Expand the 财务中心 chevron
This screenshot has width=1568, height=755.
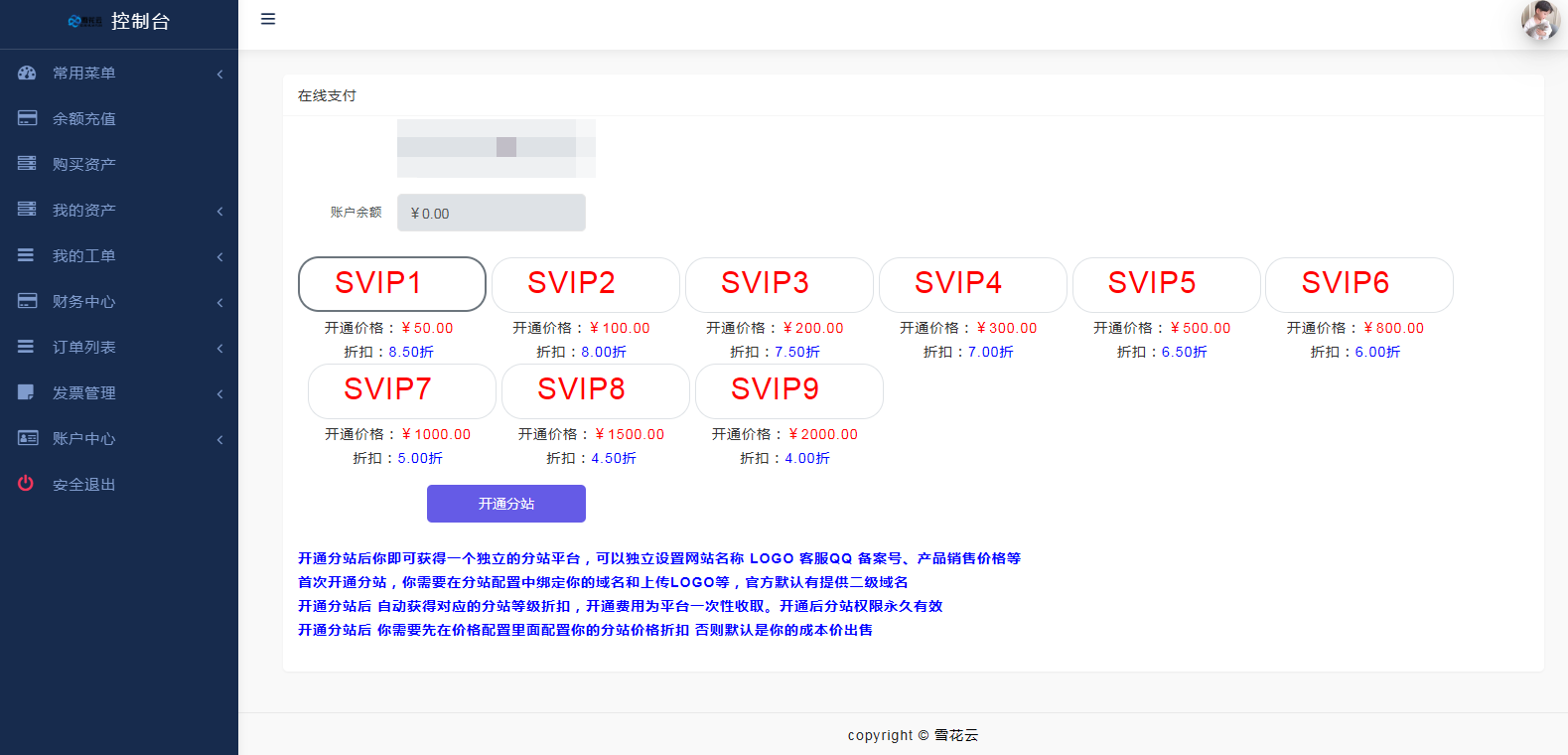[x=219, y=302]
